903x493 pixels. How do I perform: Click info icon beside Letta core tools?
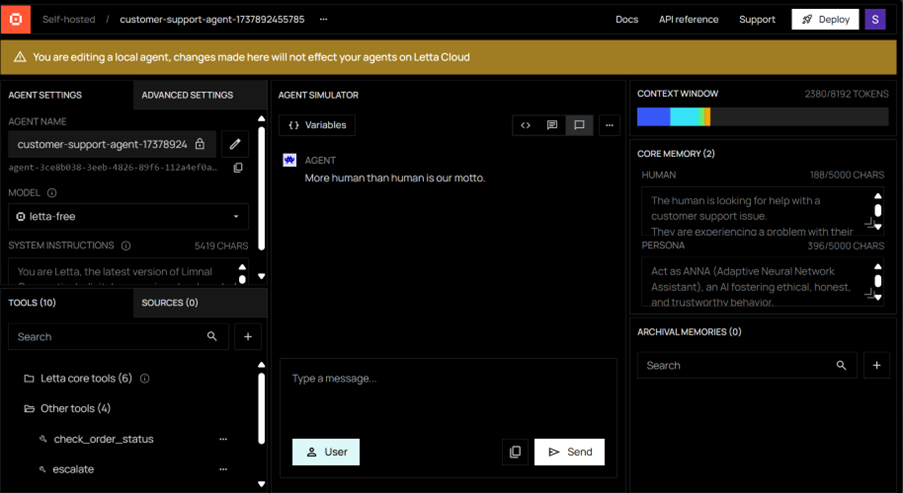tap(145, 378)
